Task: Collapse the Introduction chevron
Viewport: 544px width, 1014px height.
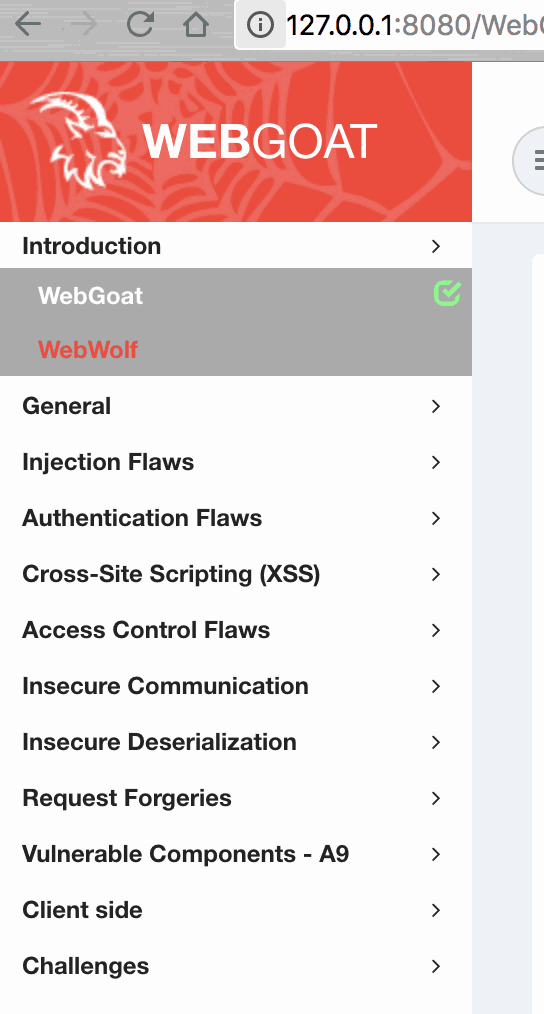Action: pos(436,246)
